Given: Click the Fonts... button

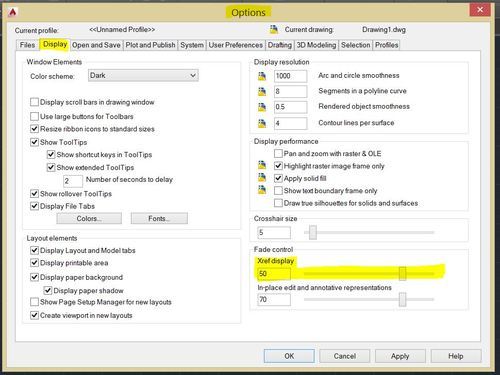Looking at the screenshot, I should click(159, 219).
